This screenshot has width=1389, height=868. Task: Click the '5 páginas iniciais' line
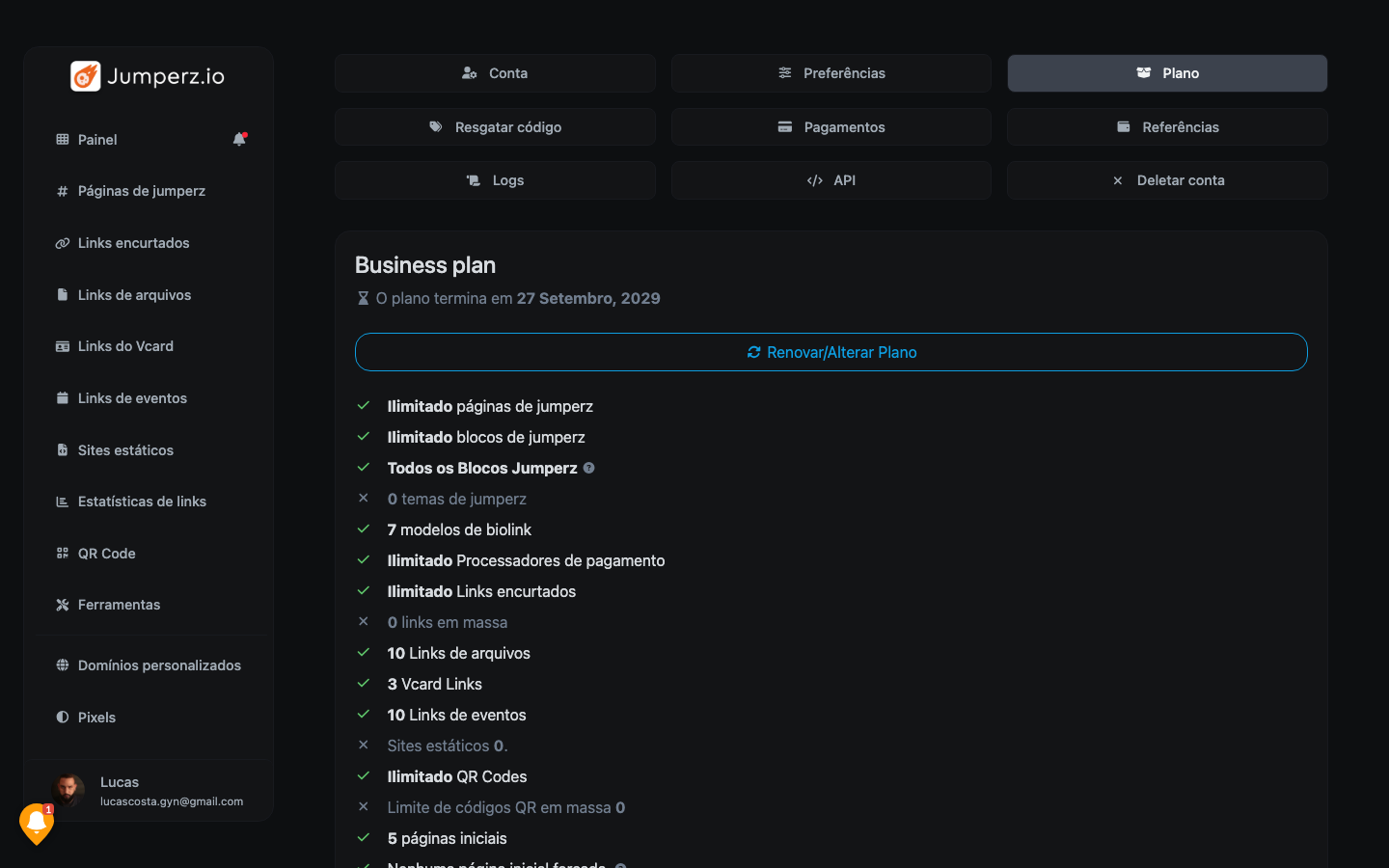[447, 838]
